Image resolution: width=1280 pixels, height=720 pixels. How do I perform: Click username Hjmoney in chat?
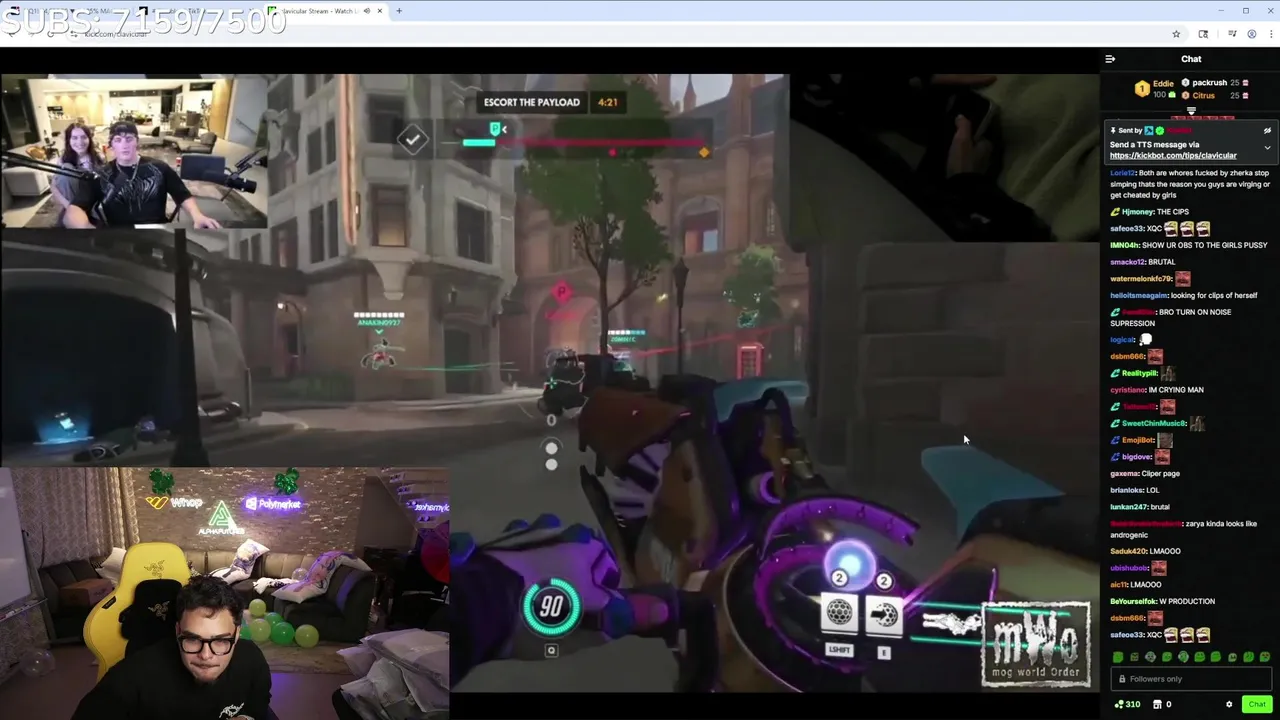point(1137,212)
